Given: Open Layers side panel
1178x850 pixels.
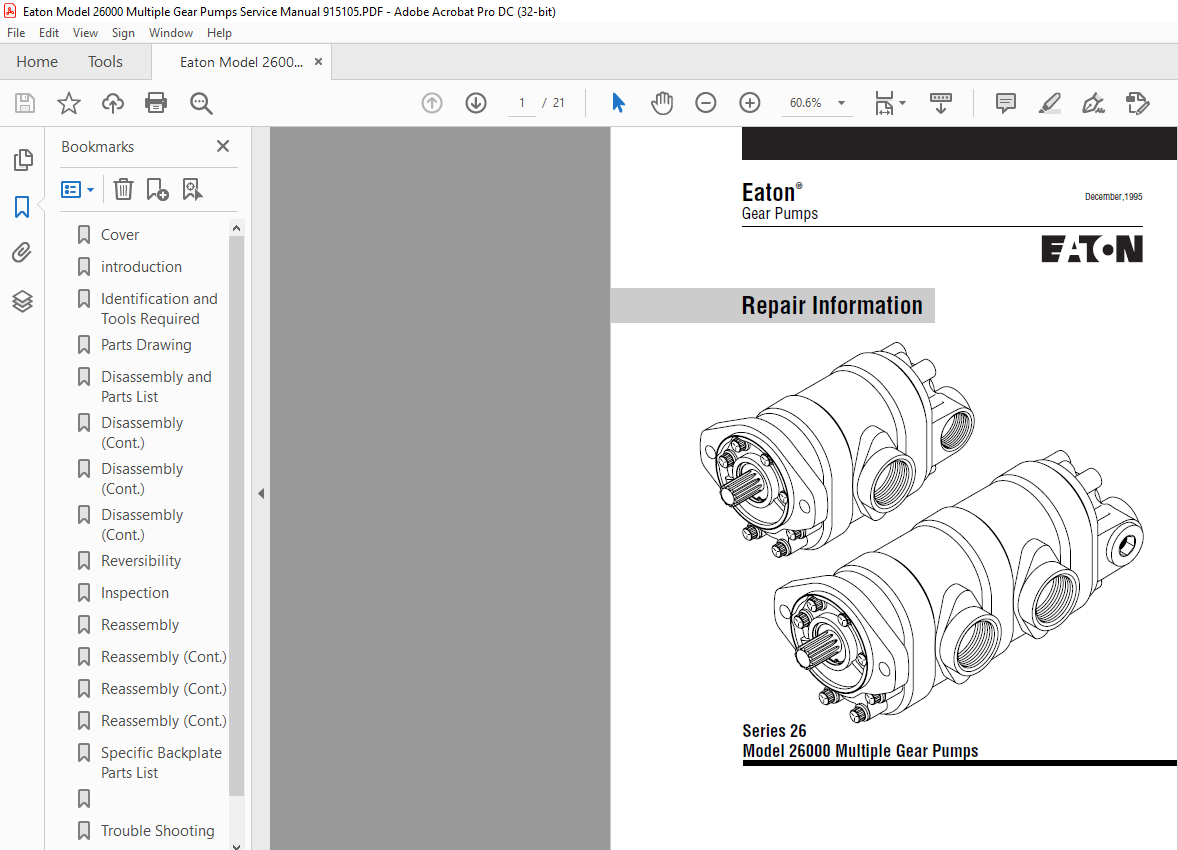Looking at the screenshot, I should 23,301.
